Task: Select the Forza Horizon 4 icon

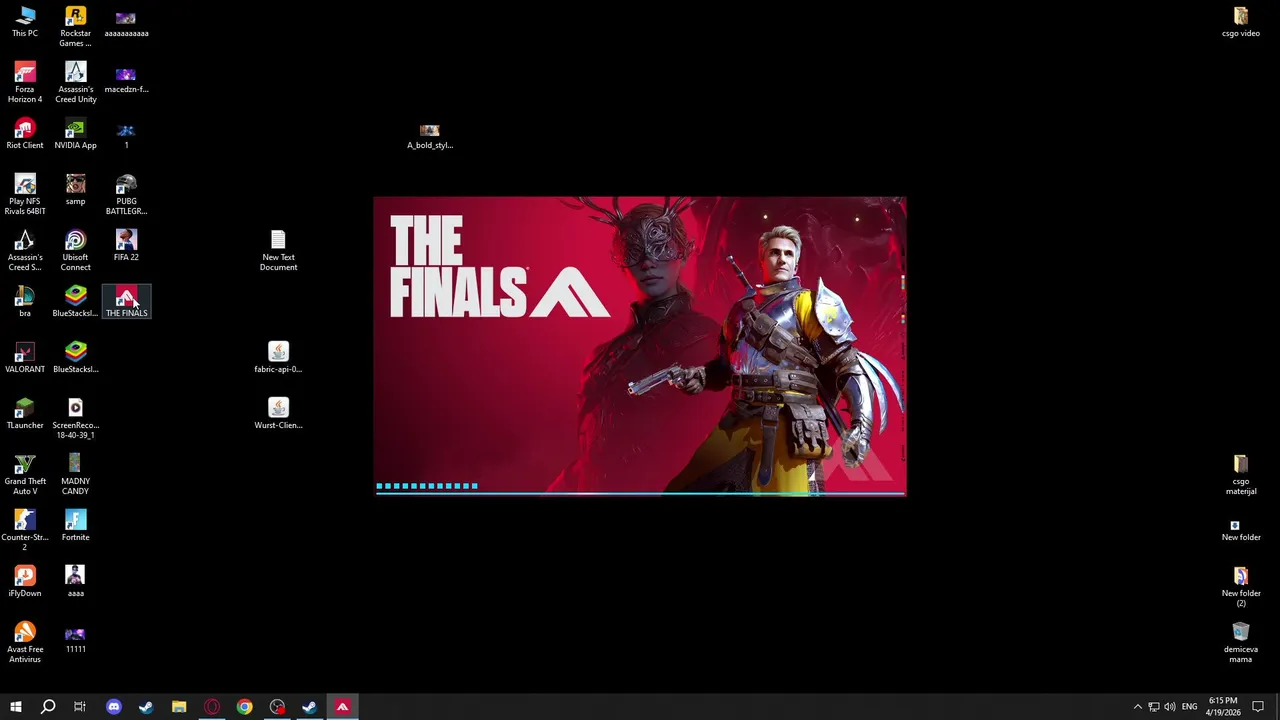Action: coord(25,82)
